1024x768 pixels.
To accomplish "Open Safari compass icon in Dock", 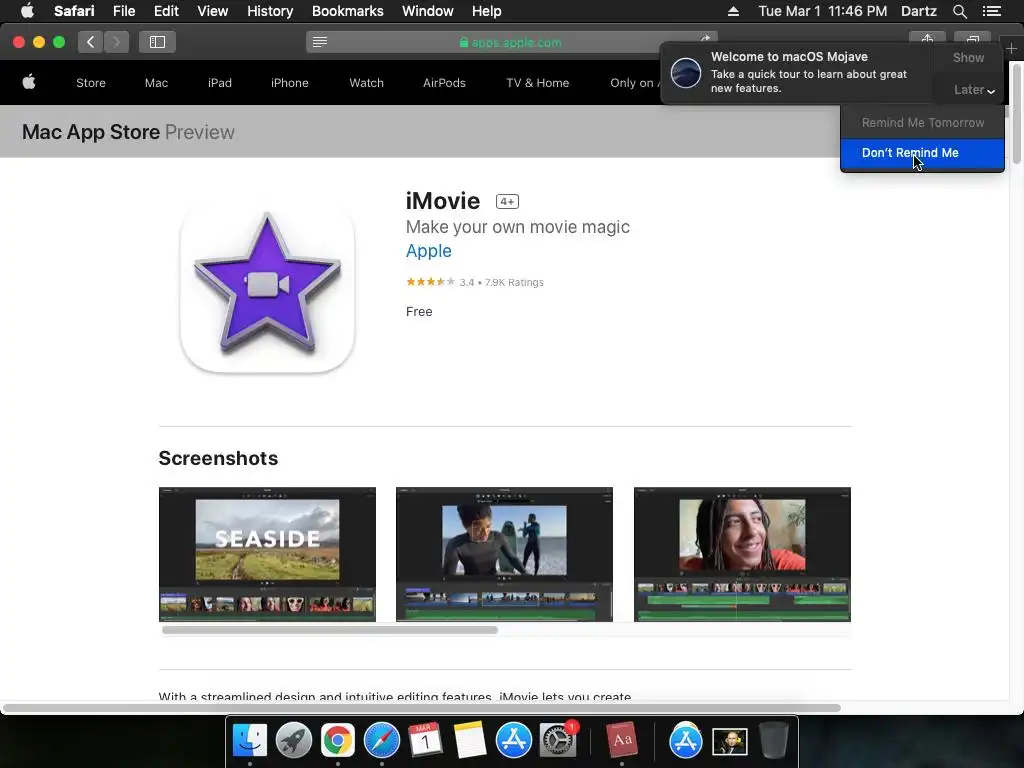I will 381,740.
